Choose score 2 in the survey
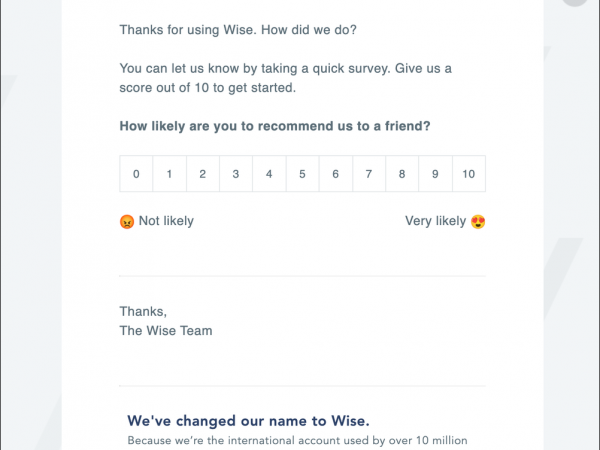This screenshot has width=600, height=450. coord(202,174)
